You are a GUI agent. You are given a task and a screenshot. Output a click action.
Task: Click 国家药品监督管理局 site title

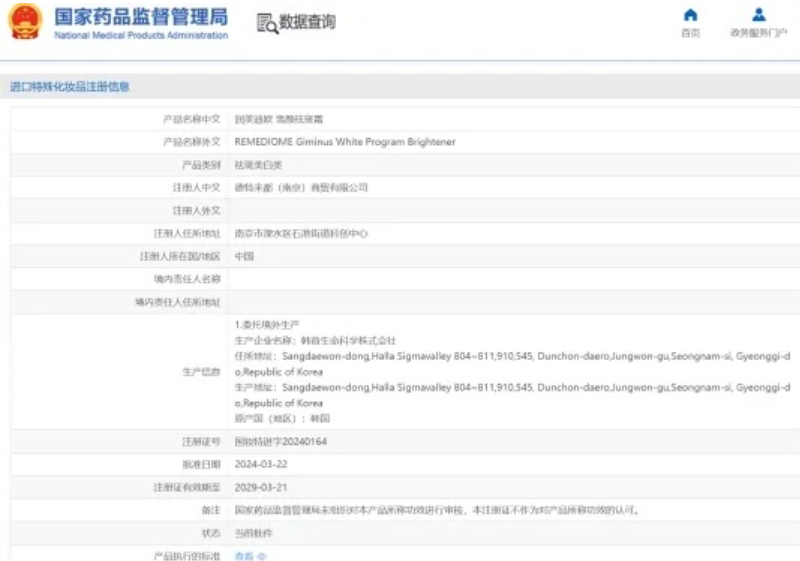[x=141, y=17]
